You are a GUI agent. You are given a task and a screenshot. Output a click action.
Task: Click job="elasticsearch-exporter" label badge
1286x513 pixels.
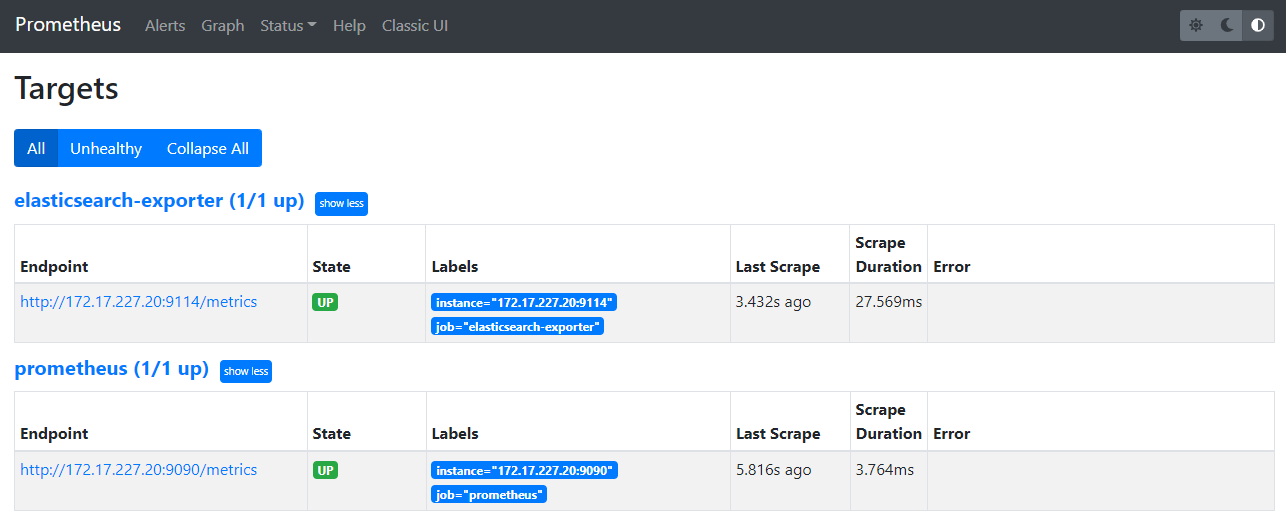pos(518,326)
